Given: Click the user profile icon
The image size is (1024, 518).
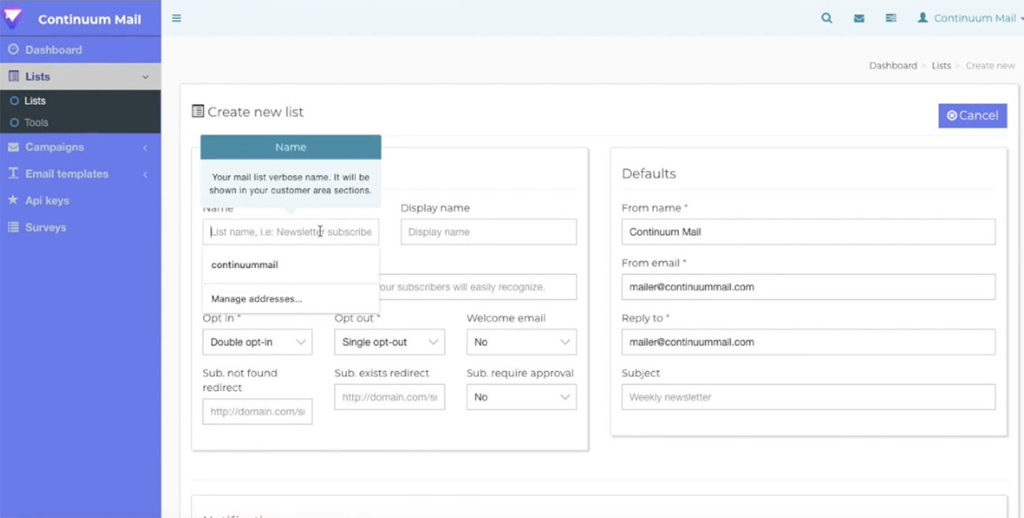Looking at the screenshot, I should point(922,18).
